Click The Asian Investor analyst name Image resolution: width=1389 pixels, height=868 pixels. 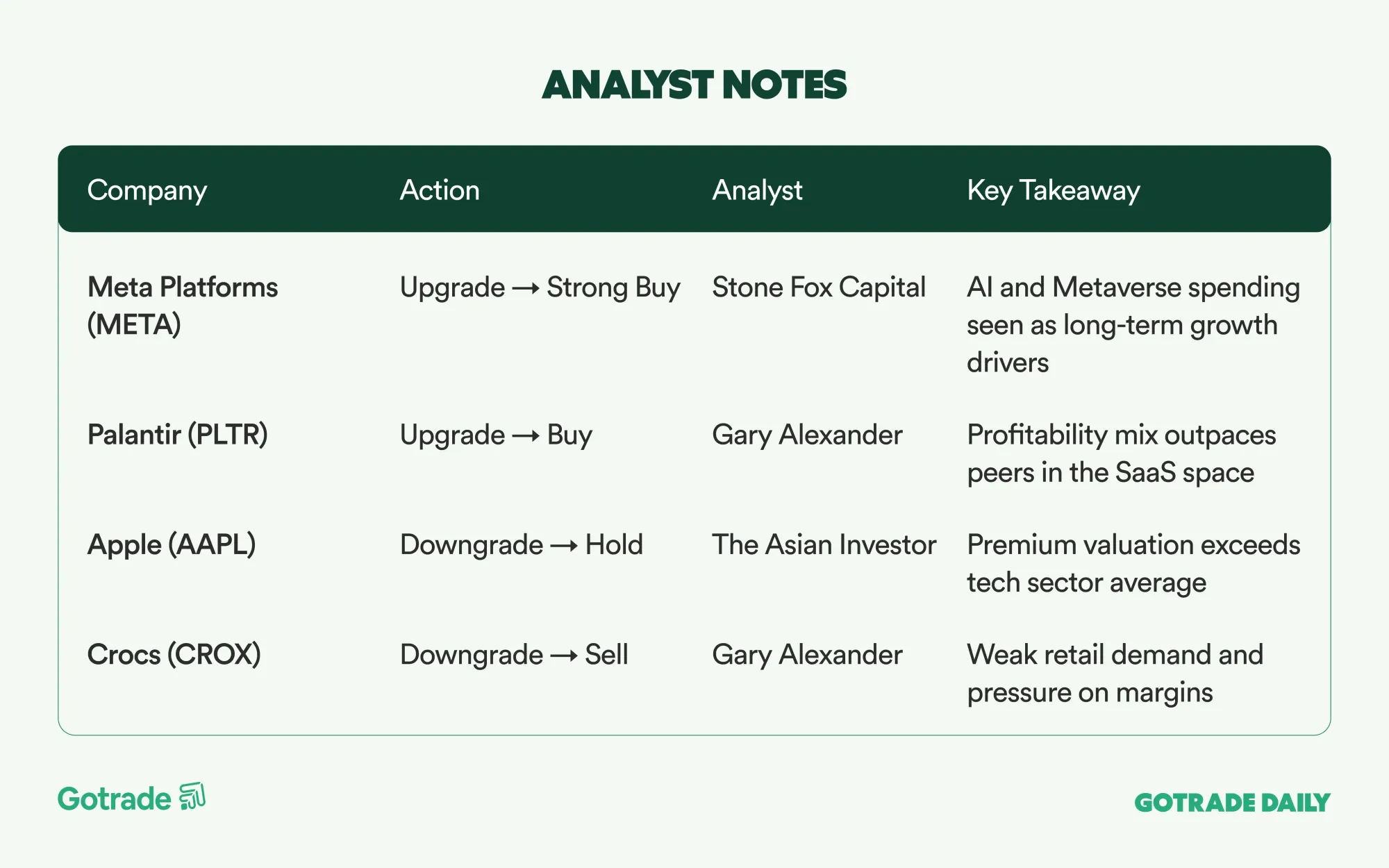click(824, 544)
